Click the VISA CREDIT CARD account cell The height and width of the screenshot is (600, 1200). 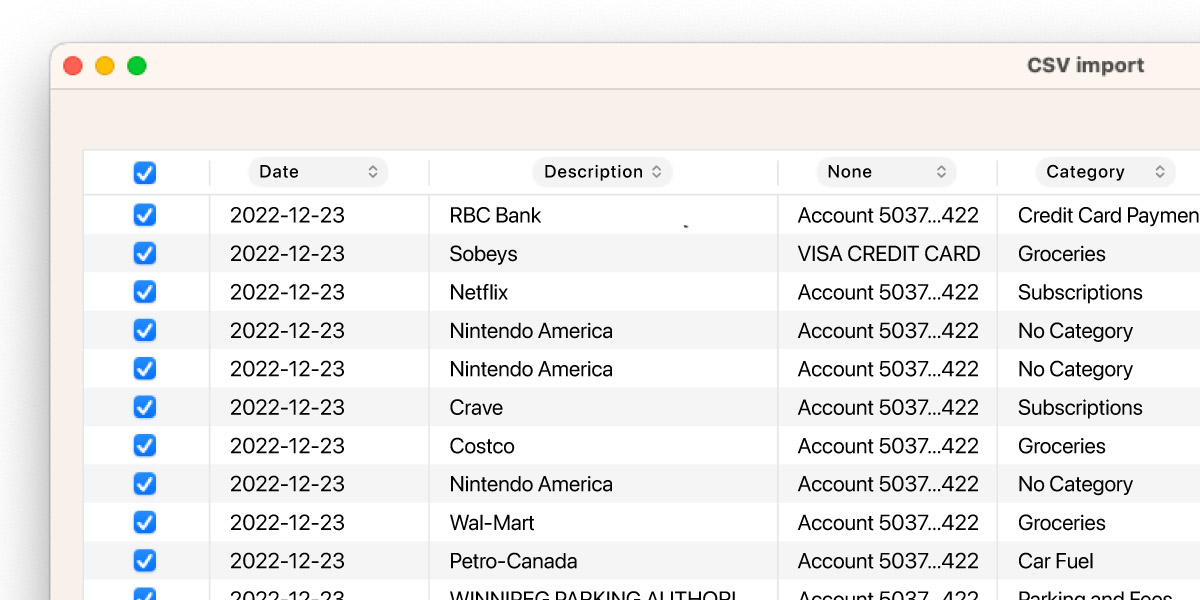point(889,254)
